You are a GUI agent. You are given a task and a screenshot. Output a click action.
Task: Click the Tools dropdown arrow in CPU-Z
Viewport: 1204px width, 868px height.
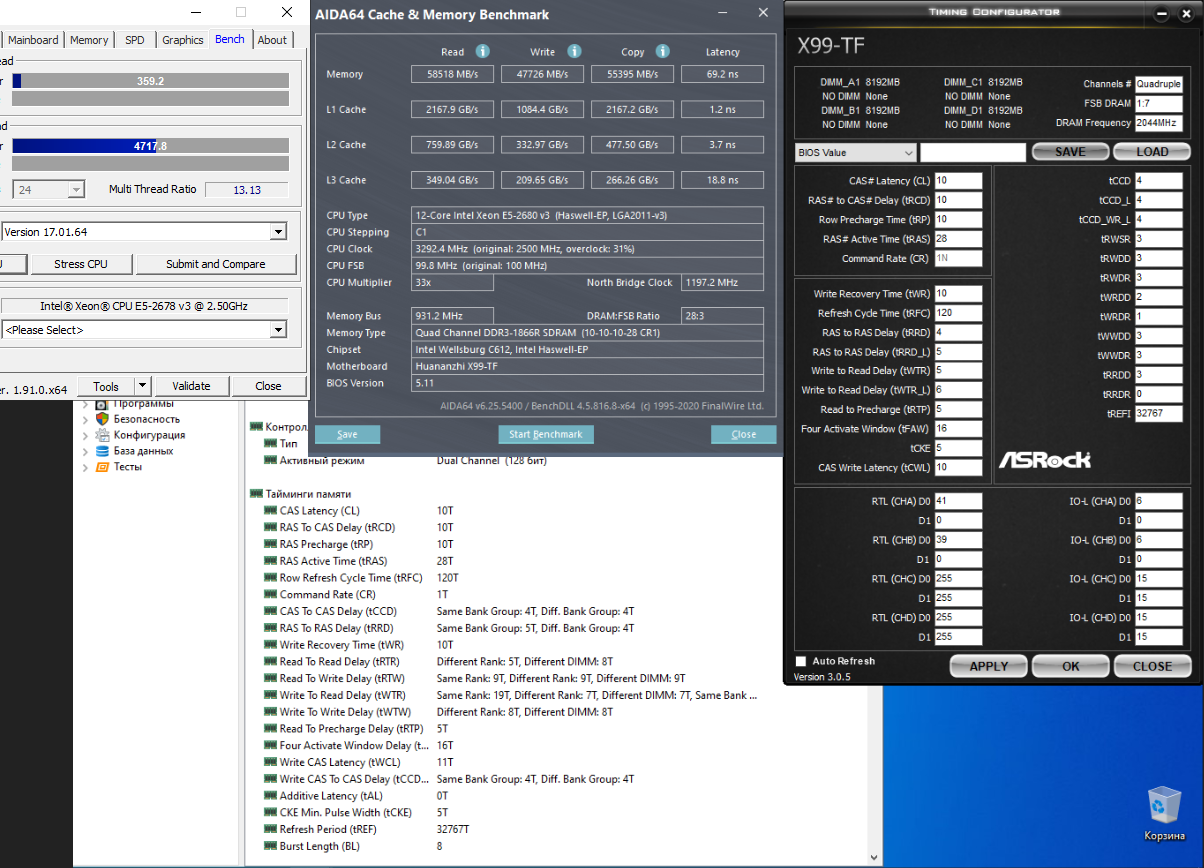tap(142, 386)
